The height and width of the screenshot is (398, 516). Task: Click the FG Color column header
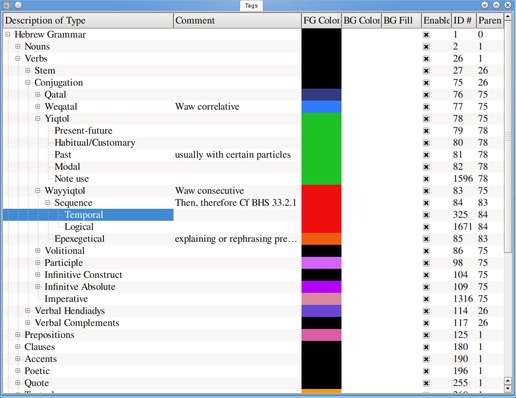321,21
